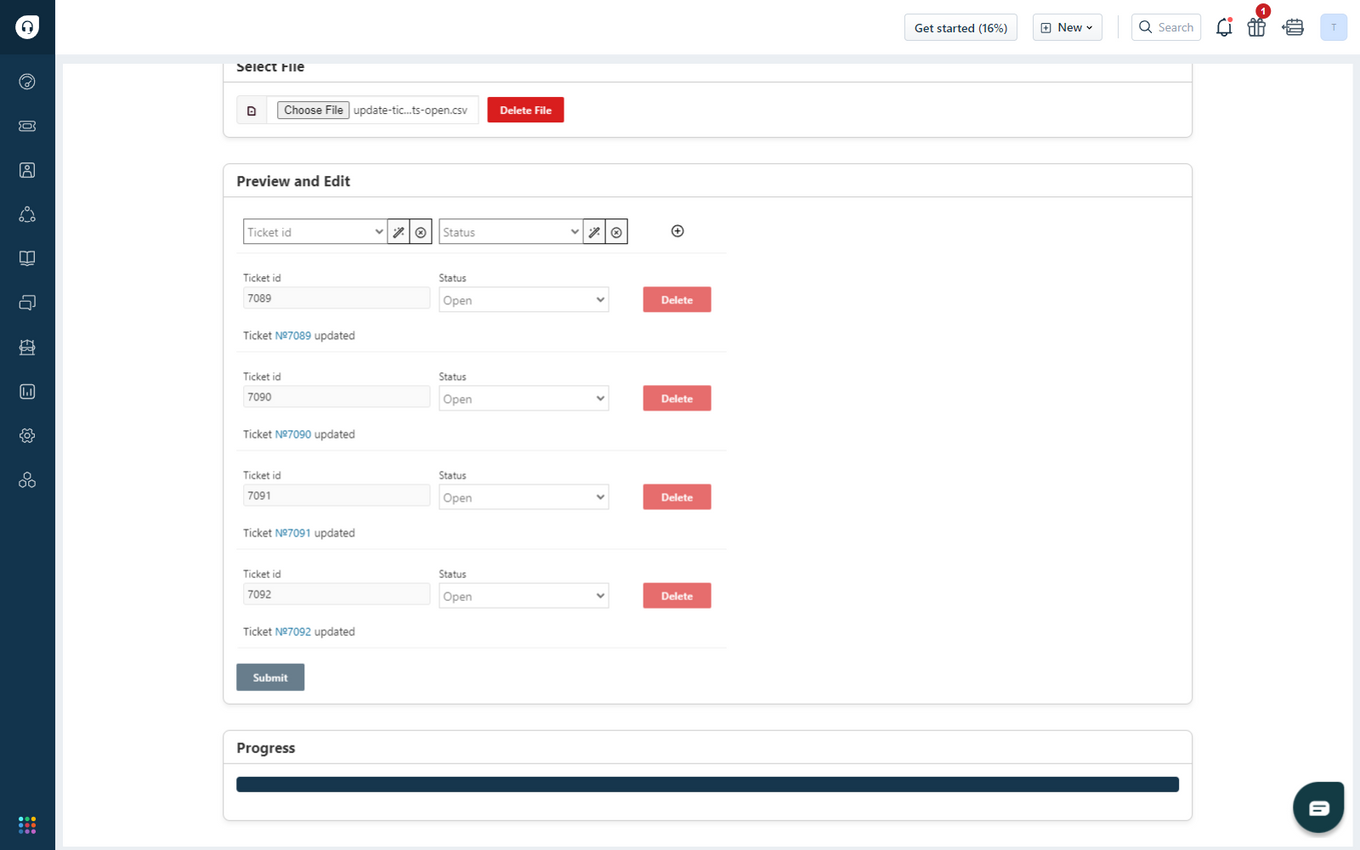
Task: Open Analytics from the sidebar
Action: [27, 391]
